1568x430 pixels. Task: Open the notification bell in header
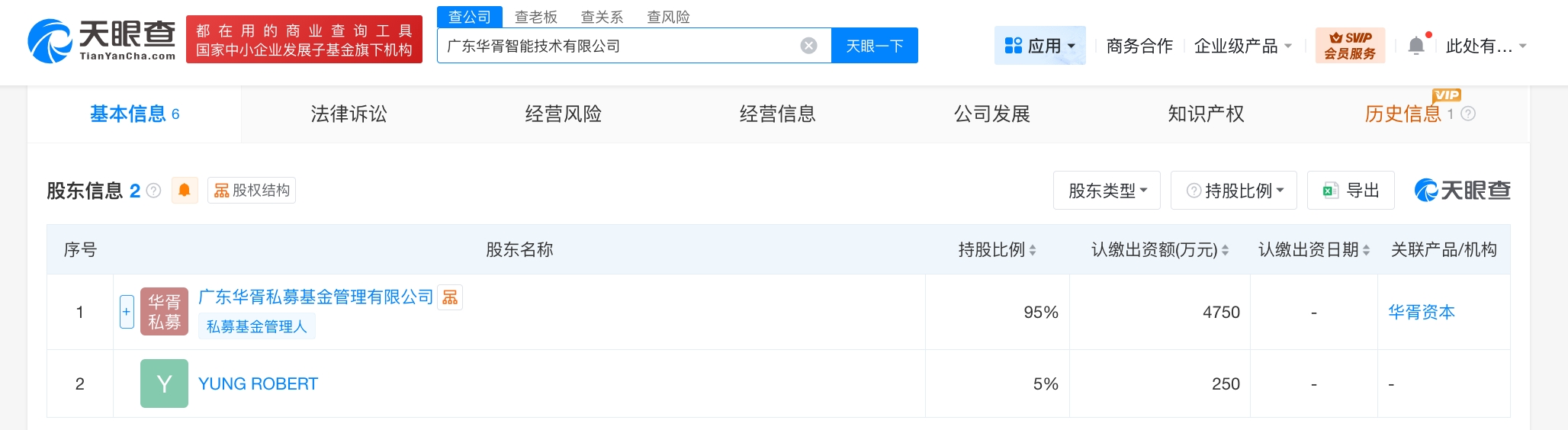(1415, 46)
